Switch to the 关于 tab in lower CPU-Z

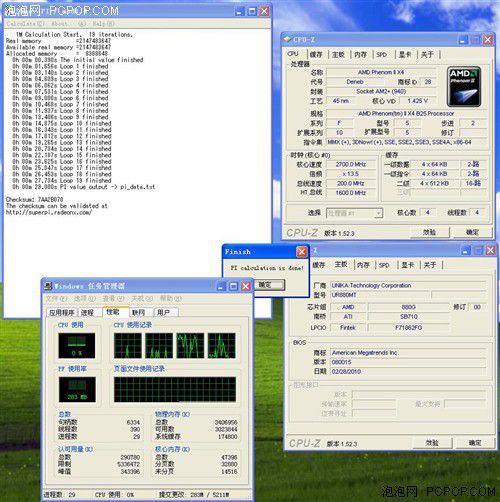430,265
